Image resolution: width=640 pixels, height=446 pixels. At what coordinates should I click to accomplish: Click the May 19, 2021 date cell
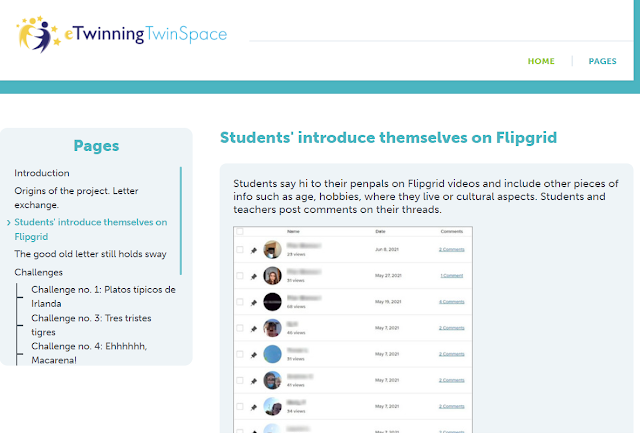click(x=388, y=302)
